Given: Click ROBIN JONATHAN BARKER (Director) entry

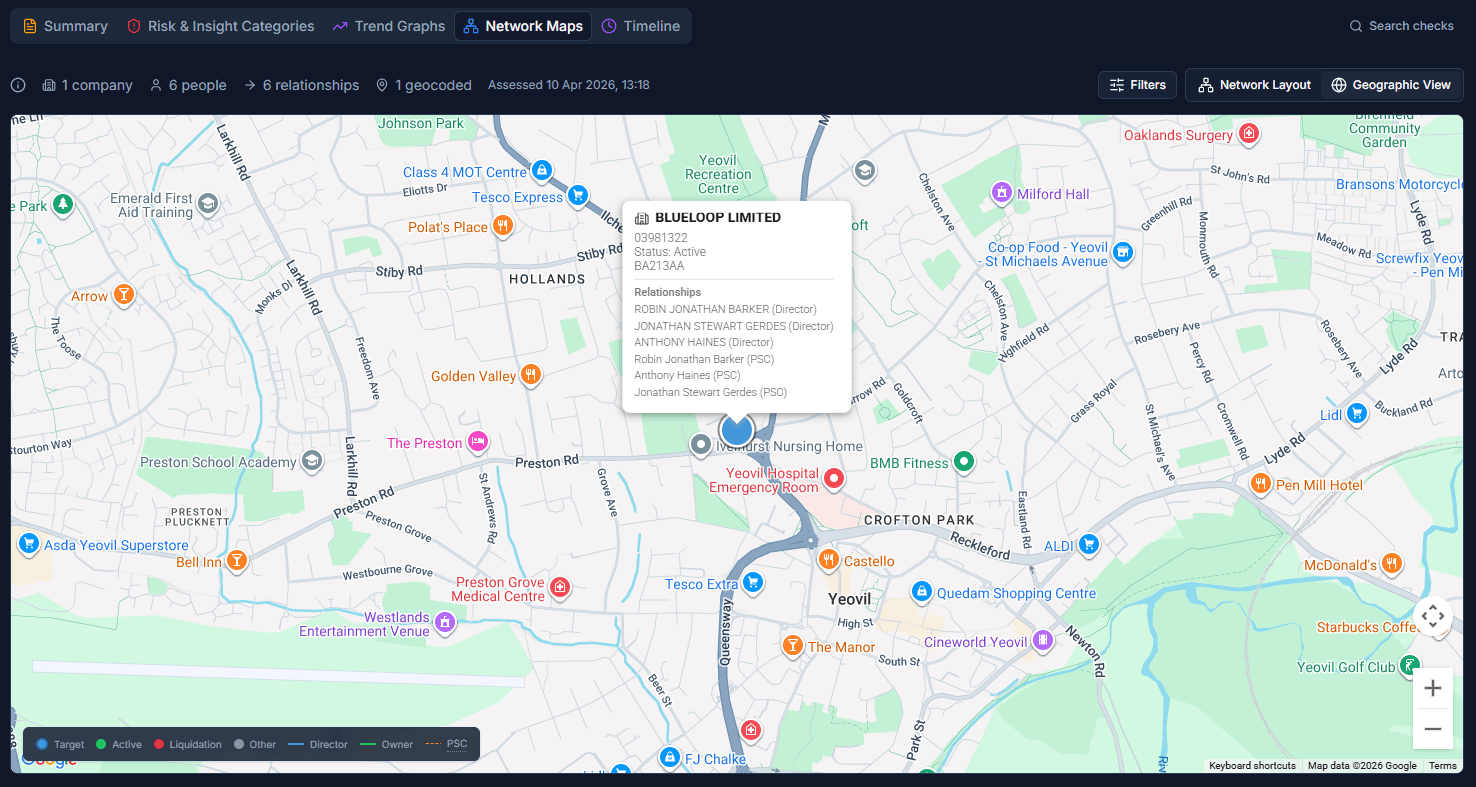Looking at the screenshot, I should (725, 309).
